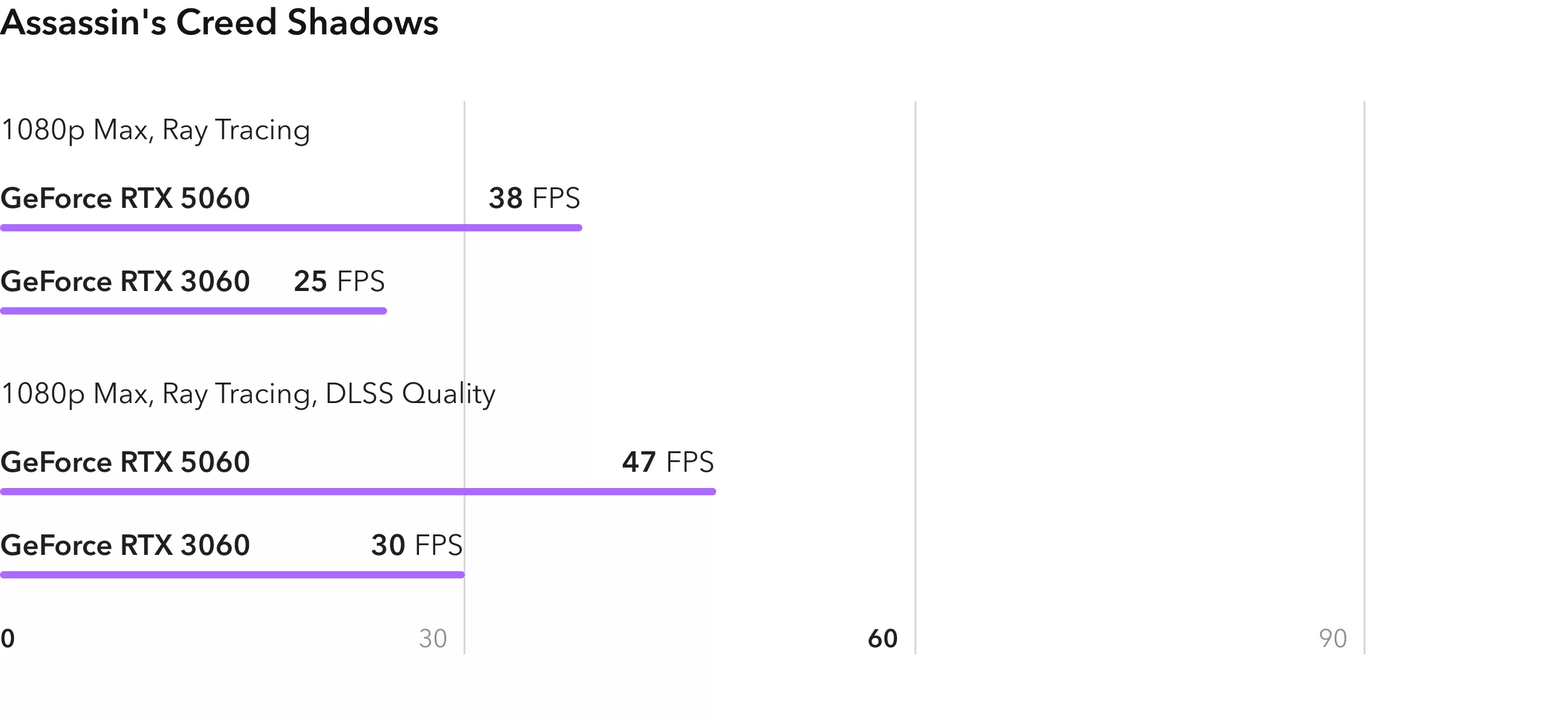Click the RTX 3060 bar at 25 FPS

(x=194, y=311)
